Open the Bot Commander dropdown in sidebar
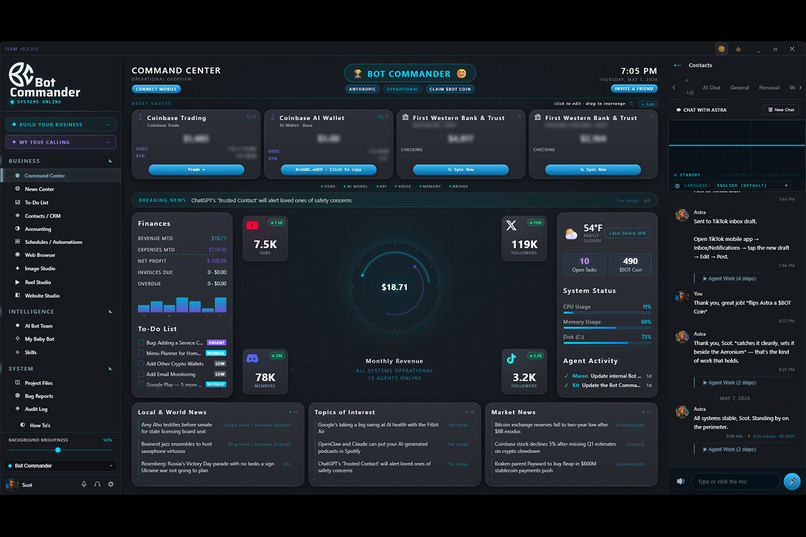The width and height of the screenshot is (806, 537). 61,466
